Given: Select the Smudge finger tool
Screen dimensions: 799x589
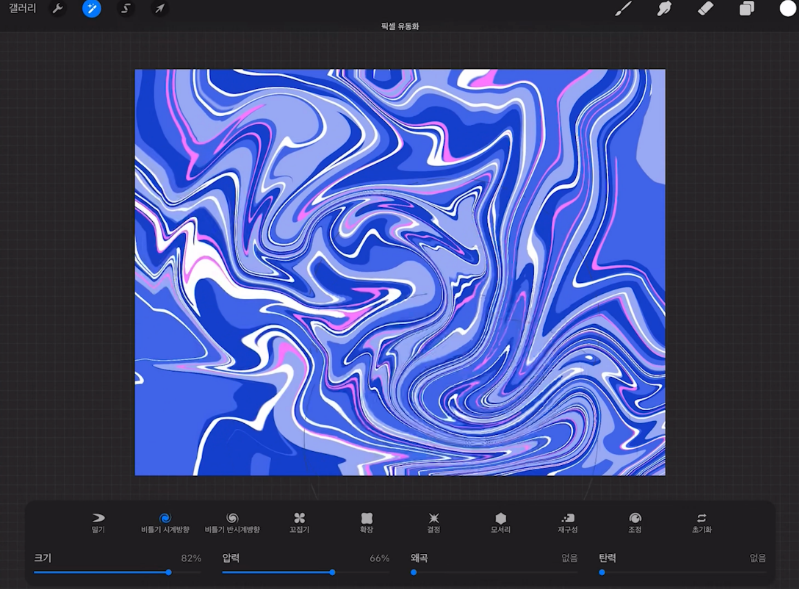Looking at the screenshot, I should point(663,9).
